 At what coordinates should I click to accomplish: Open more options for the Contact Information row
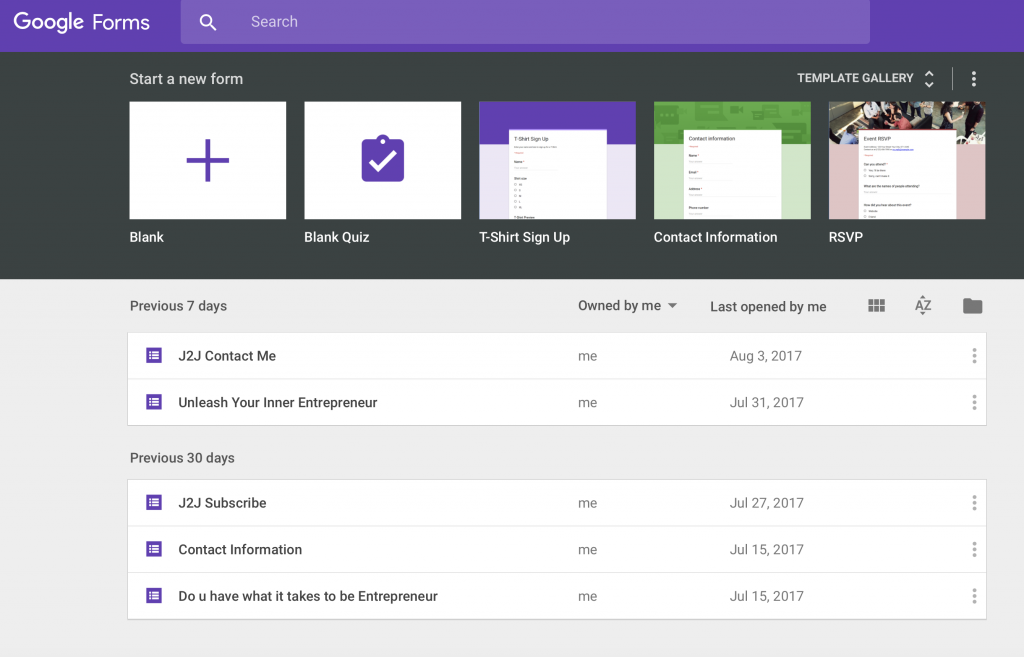[x=974, y=549]
